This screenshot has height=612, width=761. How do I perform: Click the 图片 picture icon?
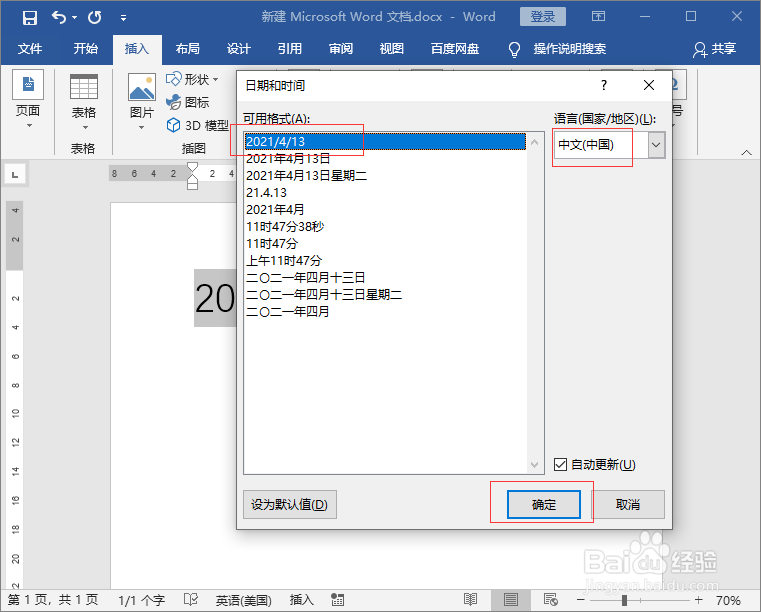(x=142, y=87)
